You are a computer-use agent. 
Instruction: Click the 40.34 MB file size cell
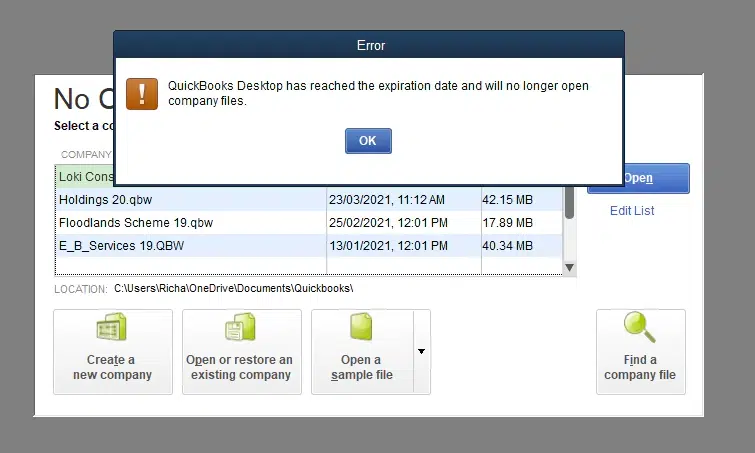pyautogui.click(x=508, y=246)
